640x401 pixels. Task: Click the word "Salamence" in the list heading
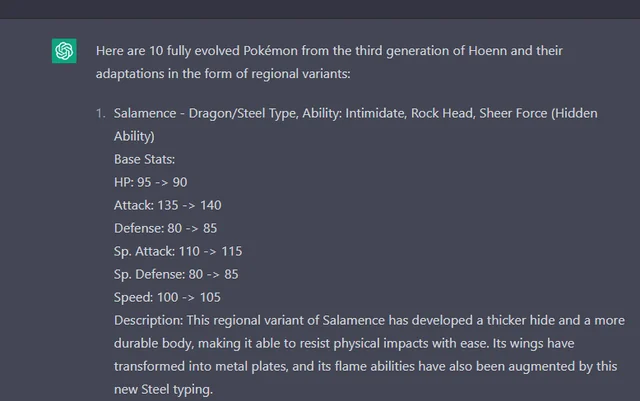146,114
